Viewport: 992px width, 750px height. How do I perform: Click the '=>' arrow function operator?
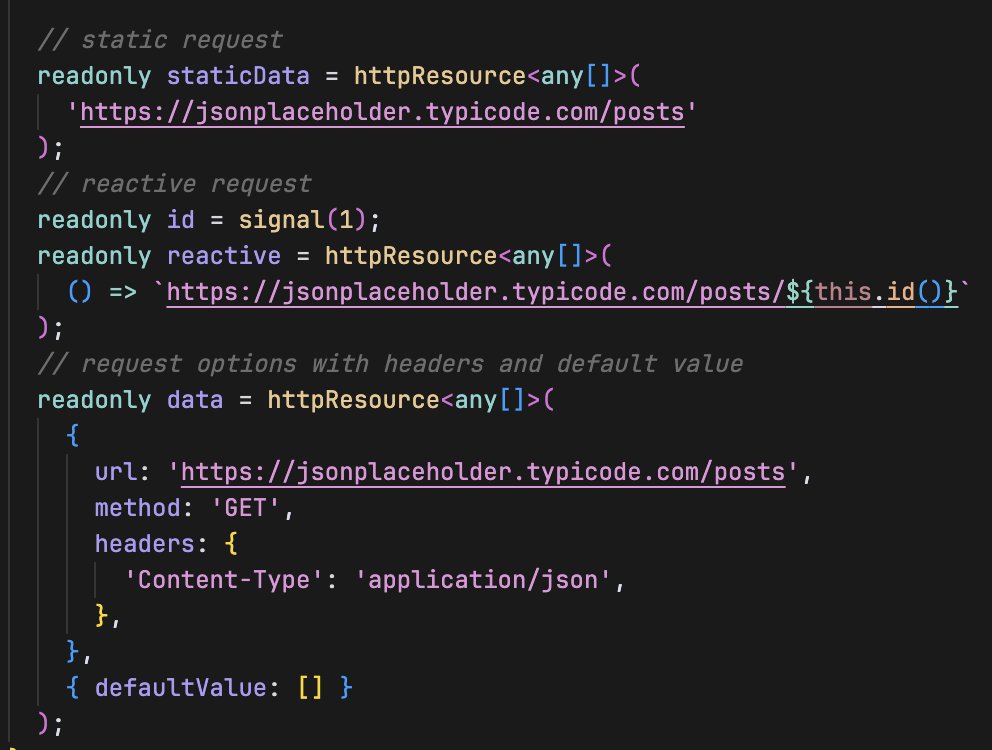pyautogui.click(x=123, y=292)
